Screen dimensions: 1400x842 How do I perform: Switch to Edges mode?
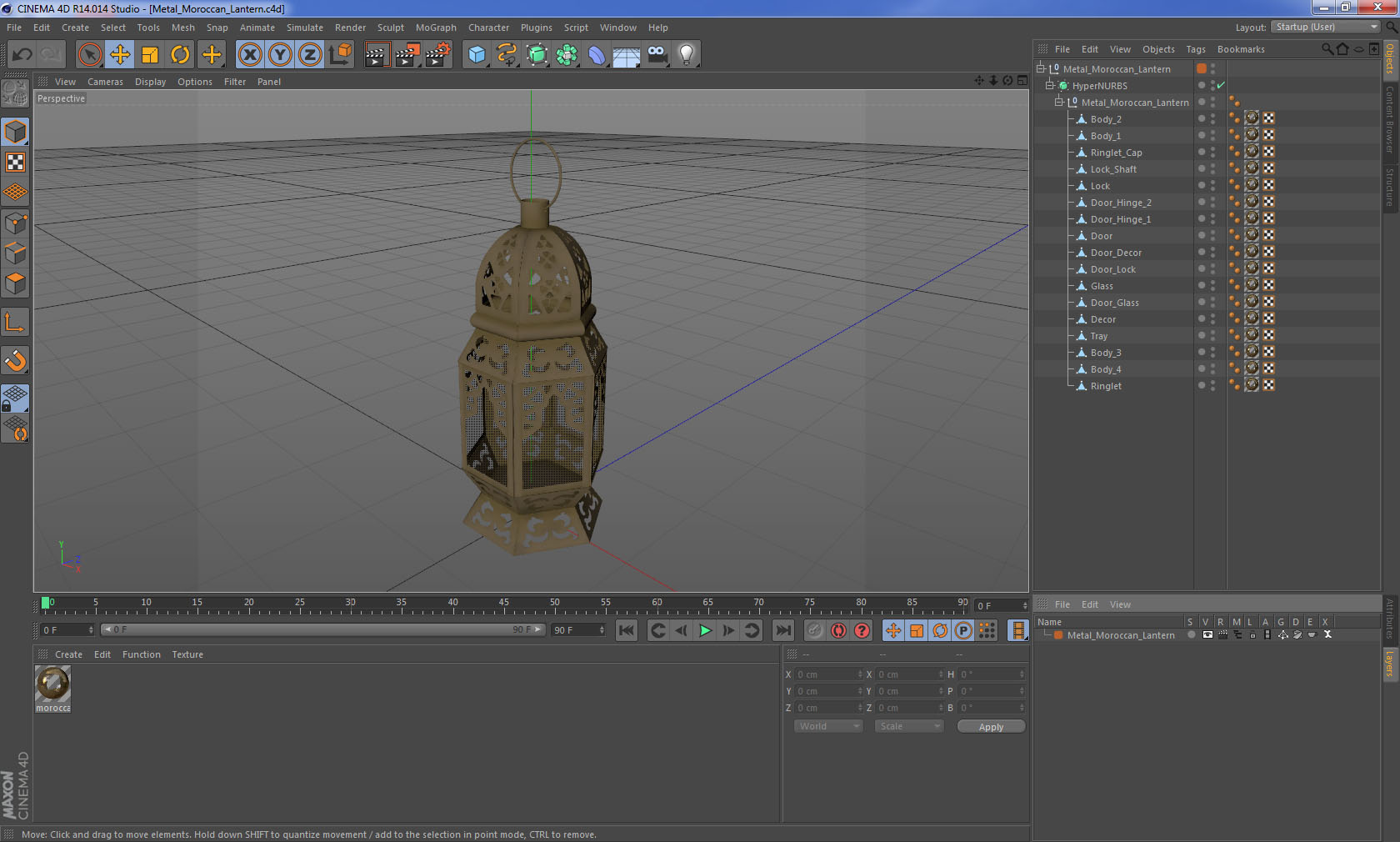(x=15, y=253)
